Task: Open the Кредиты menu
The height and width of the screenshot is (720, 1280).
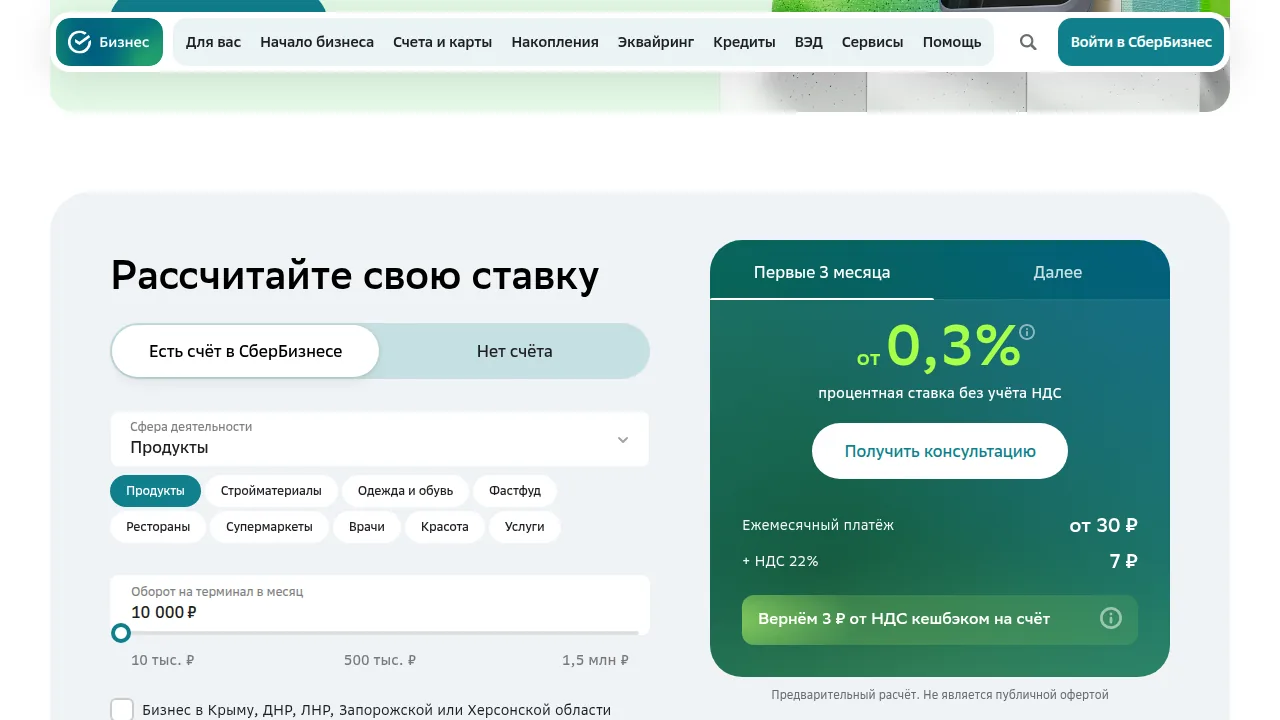Action: (744, 42)
